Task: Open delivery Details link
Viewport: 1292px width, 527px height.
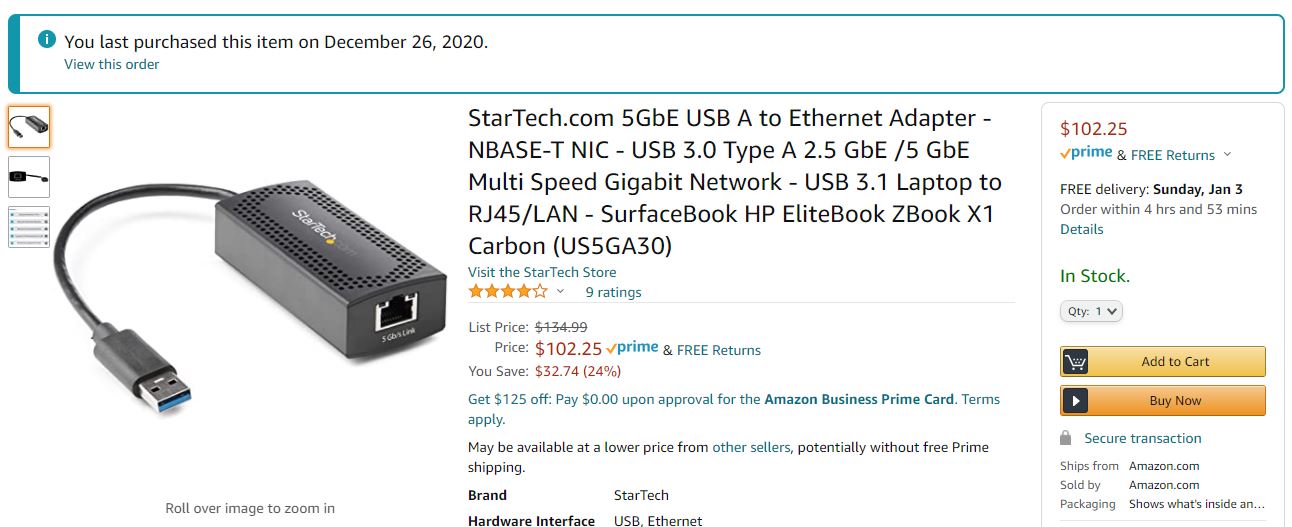Action: tap(1082, 229)
